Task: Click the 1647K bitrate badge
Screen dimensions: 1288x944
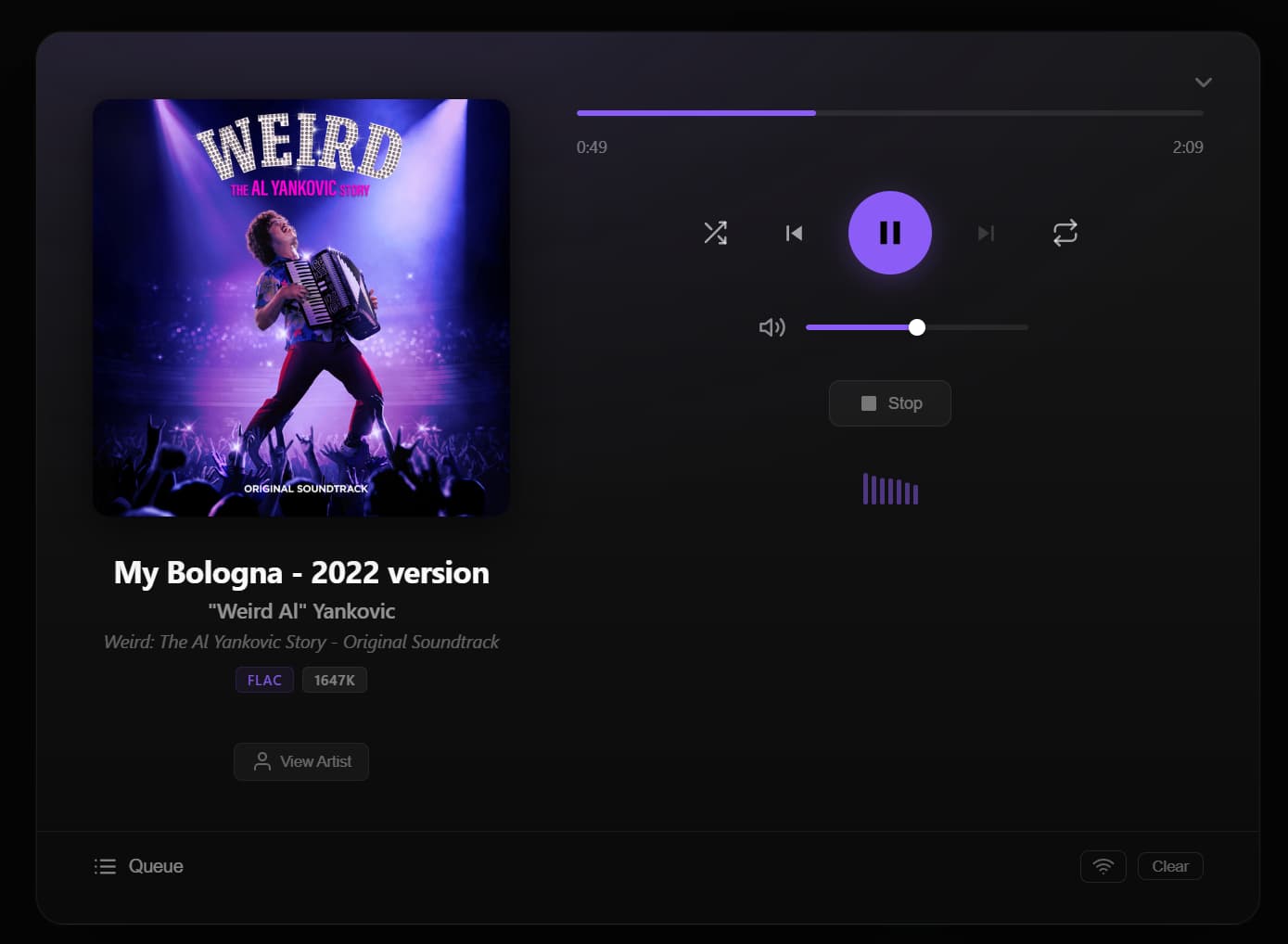Action: (334, 680)
